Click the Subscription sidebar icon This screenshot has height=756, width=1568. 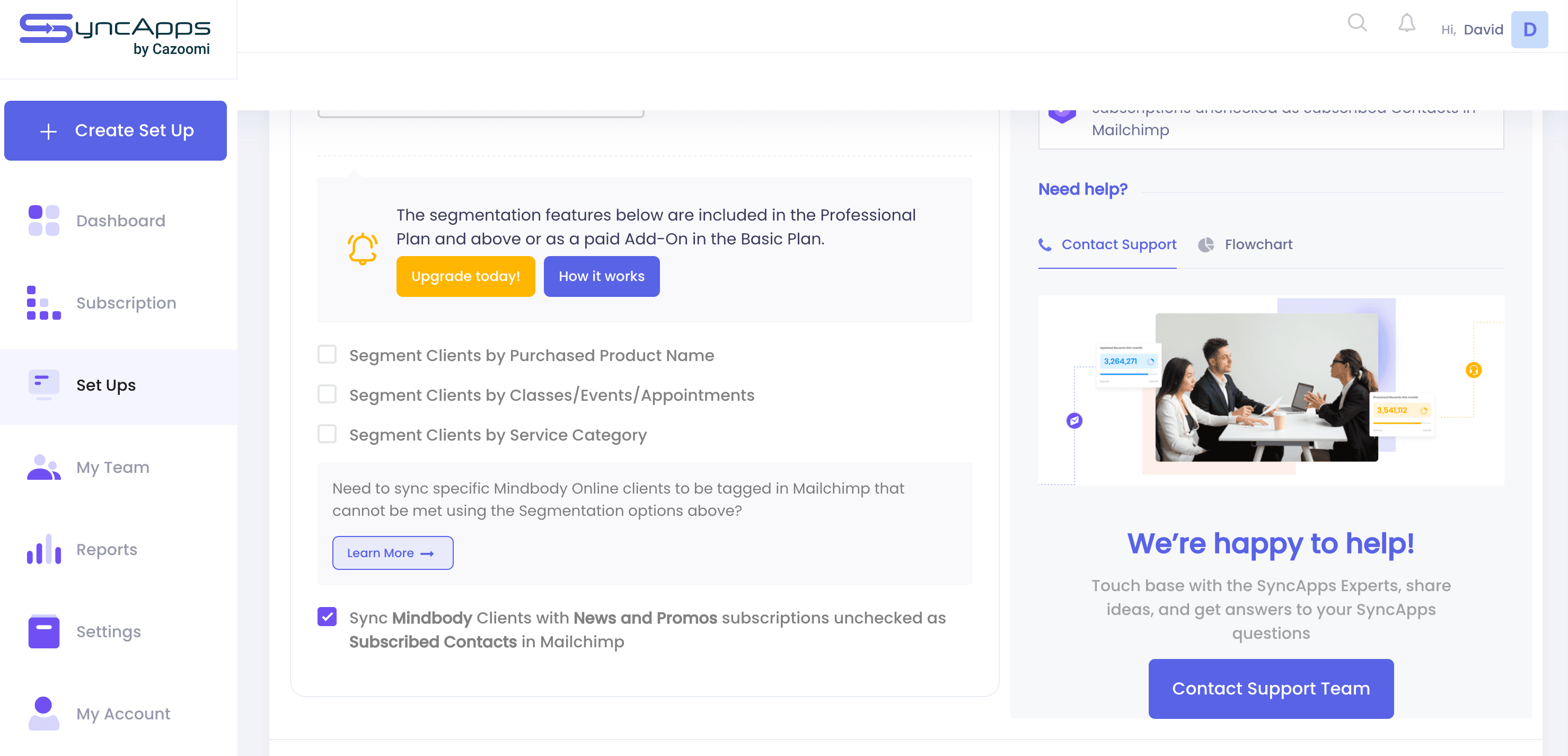pyautogui.click(x=44, y=303)
